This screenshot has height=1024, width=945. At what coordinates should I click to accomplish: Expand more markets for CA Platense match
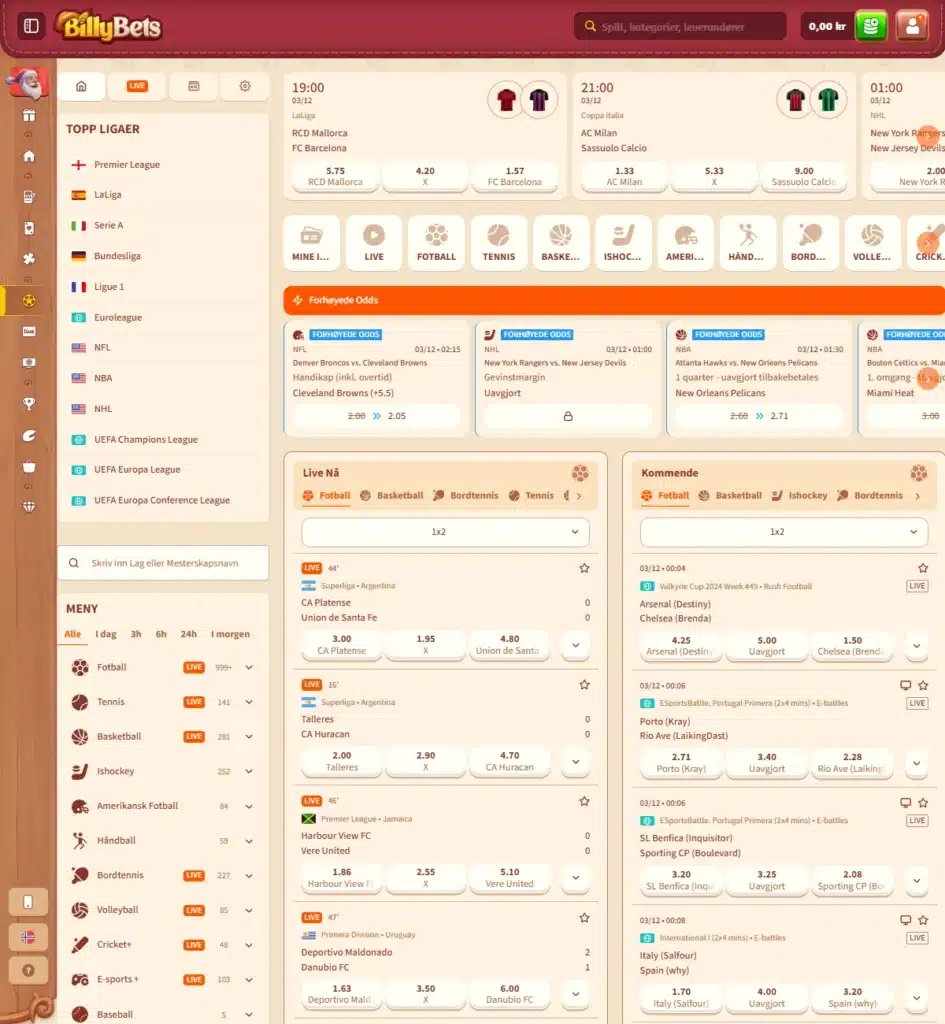(x=575, y=645)
